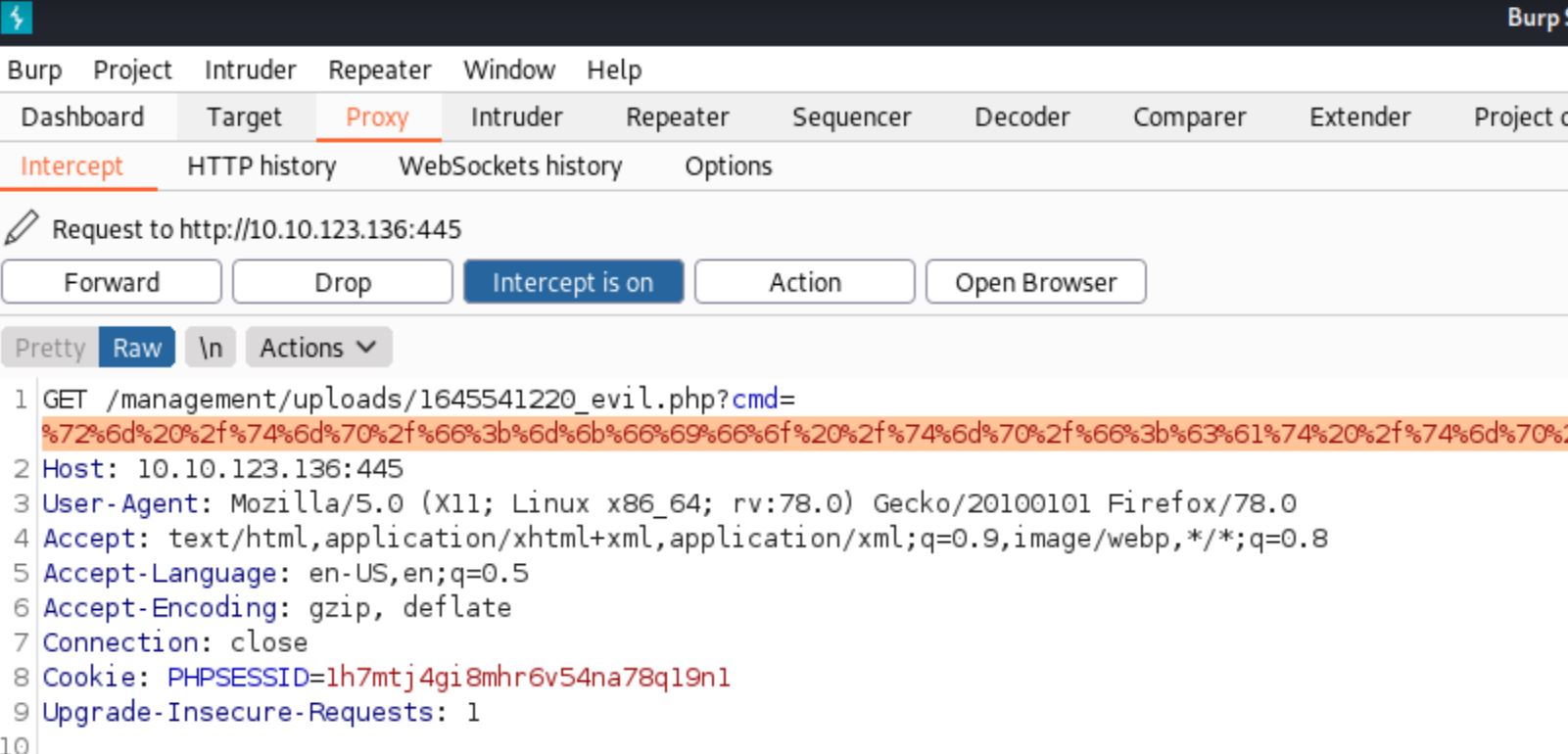Viewport: 1568px width, 754px height.
Task: Open the WebSockets history tab
Action: coord(510,166)
